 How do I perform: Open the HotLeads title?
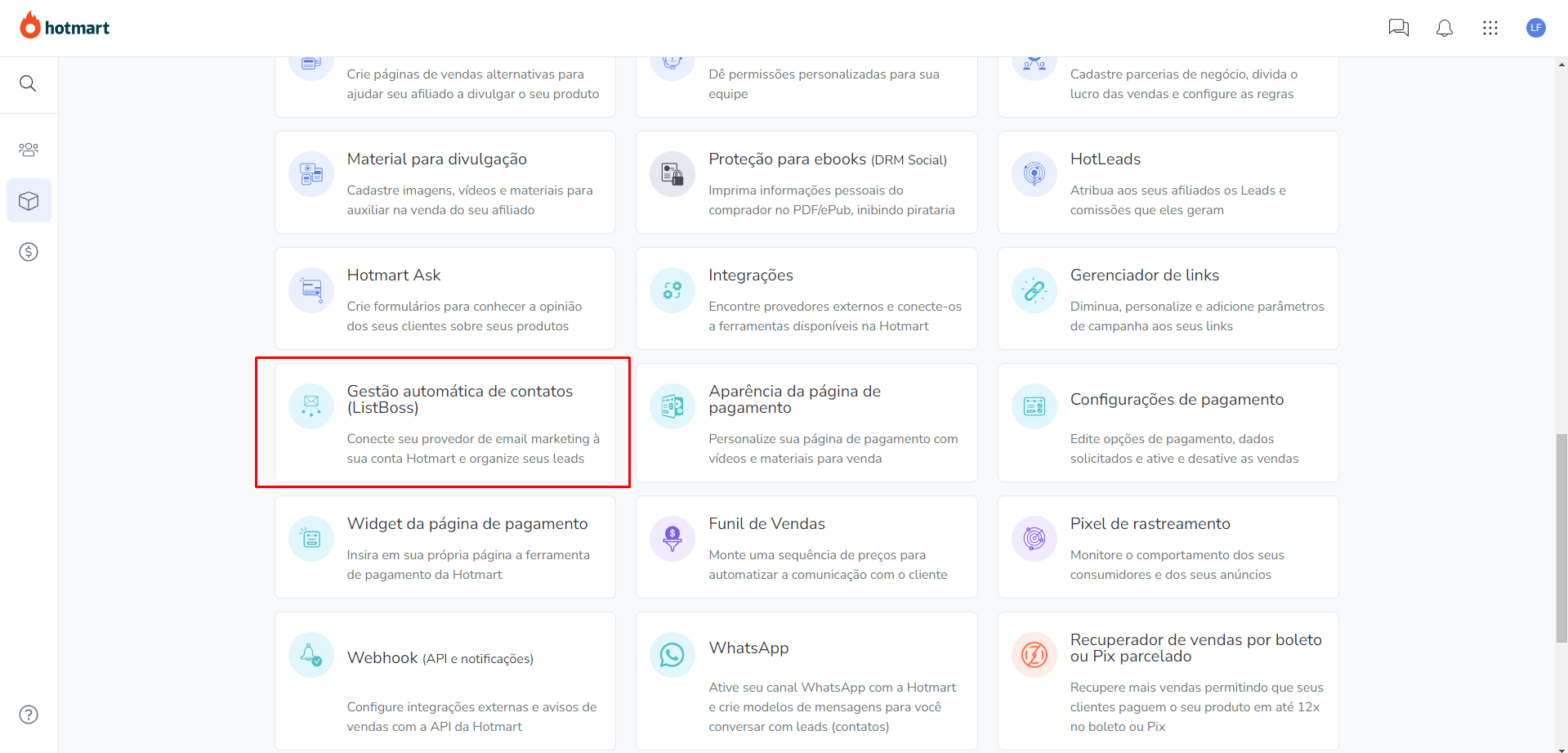click(1106, 159)
